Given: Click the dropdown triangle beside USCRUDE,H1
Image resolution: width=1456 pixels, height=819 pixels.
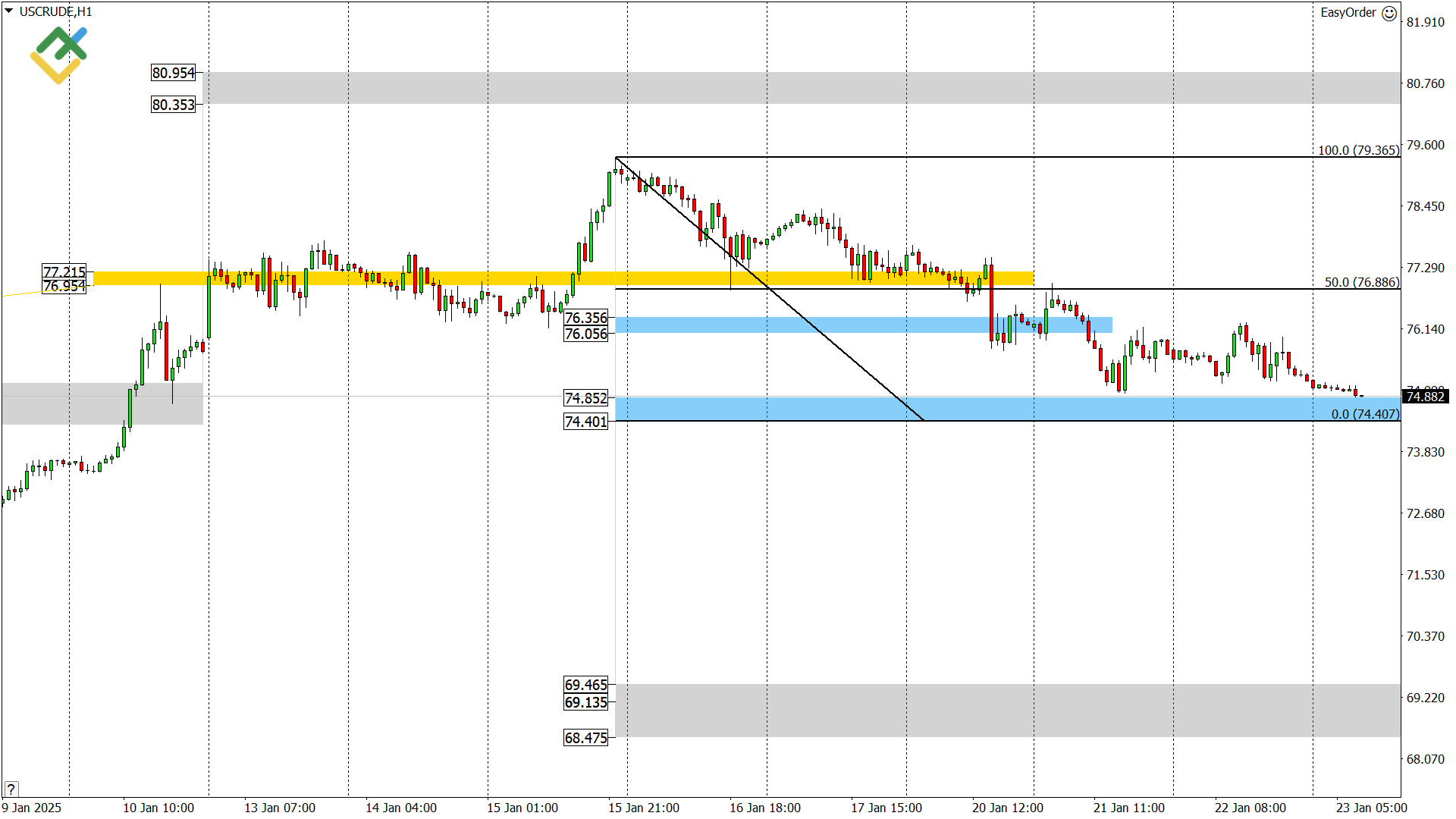Looking at the screenshot, I should tap(9, 11).
